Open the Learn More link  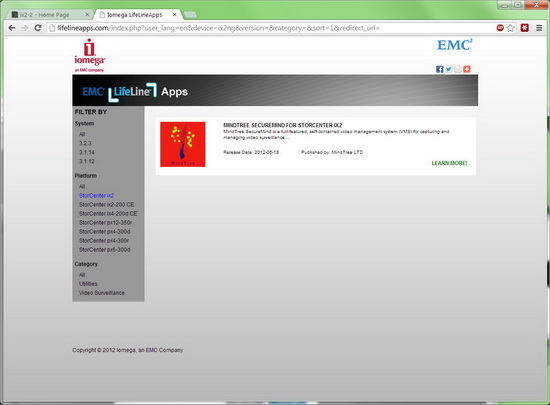coord(449,163)
